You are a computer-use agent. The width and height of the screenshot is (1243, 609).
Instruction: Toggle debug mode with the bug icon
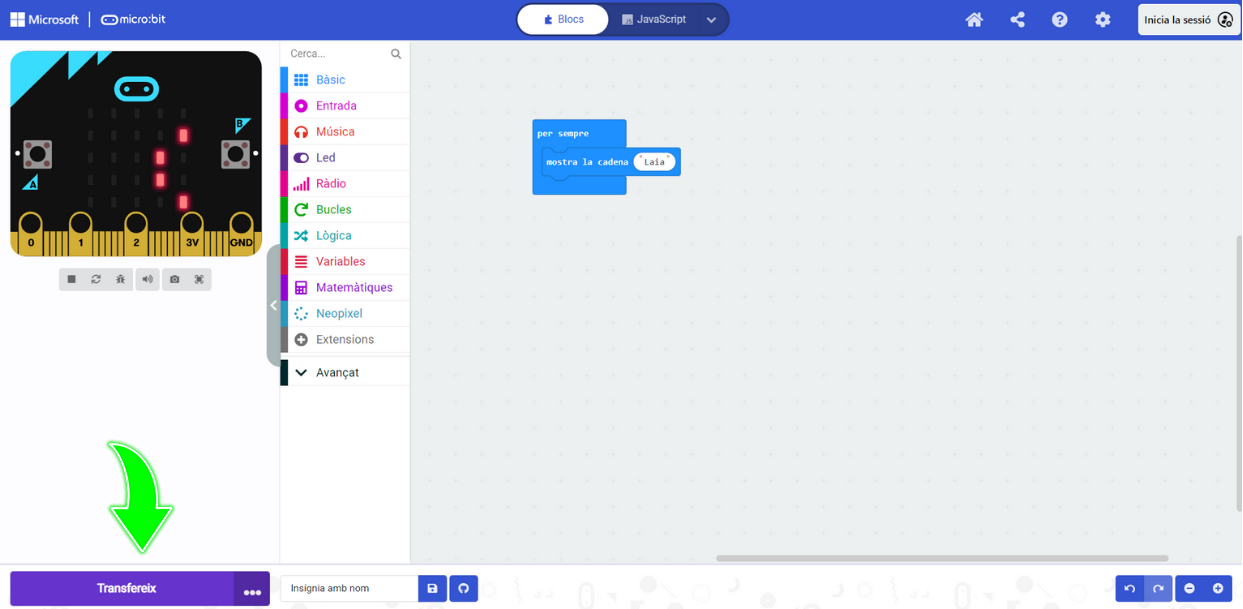point(121,280)
